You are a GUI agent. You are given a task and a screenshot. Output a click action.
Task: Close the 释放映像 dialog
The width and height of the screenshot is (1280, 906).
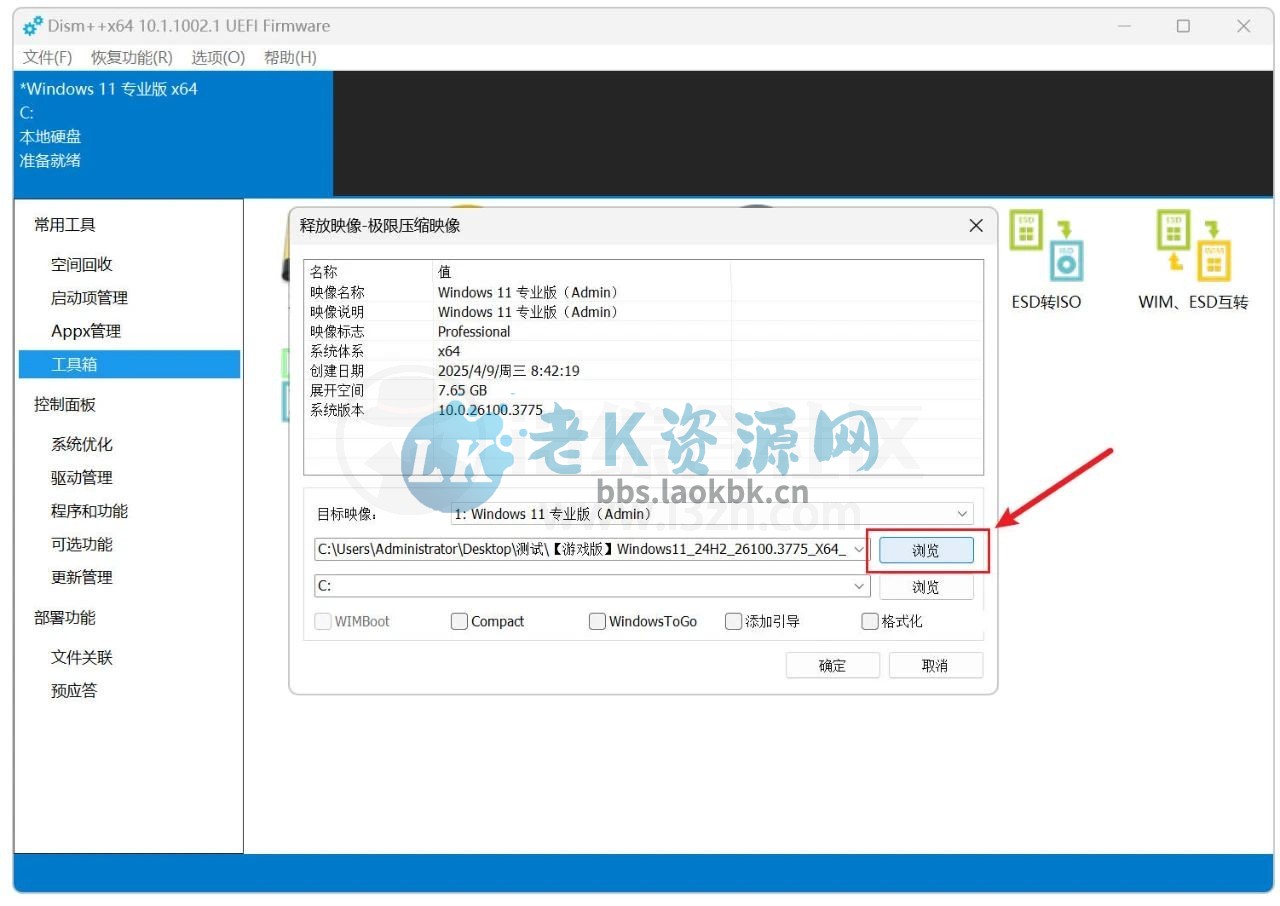tap(976, 226)
